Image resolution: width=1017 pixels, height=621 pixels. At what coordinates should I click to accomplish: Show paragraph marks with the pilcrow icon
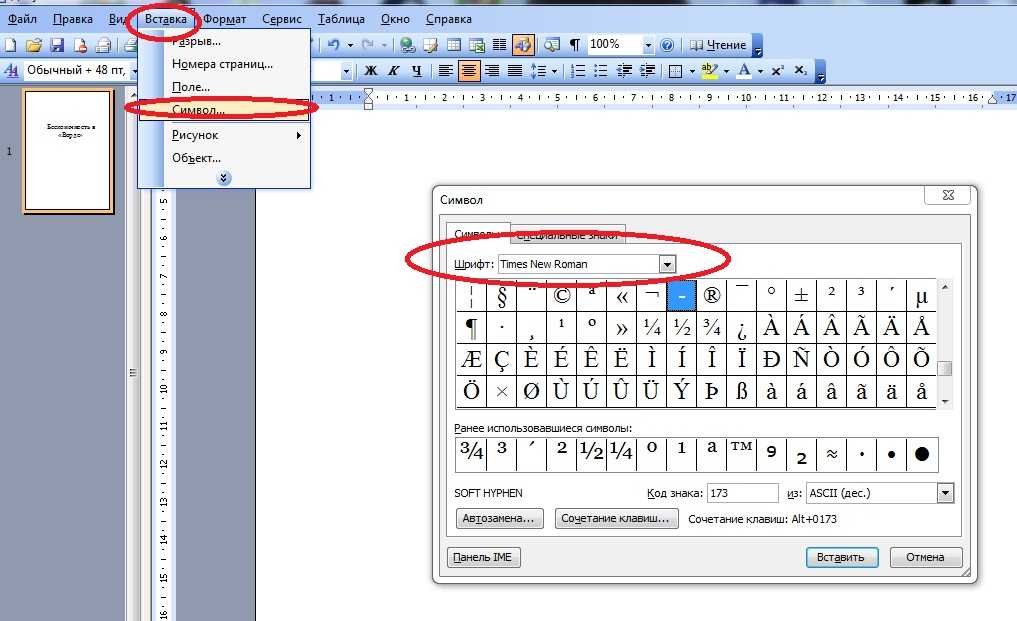coord(575,45)
